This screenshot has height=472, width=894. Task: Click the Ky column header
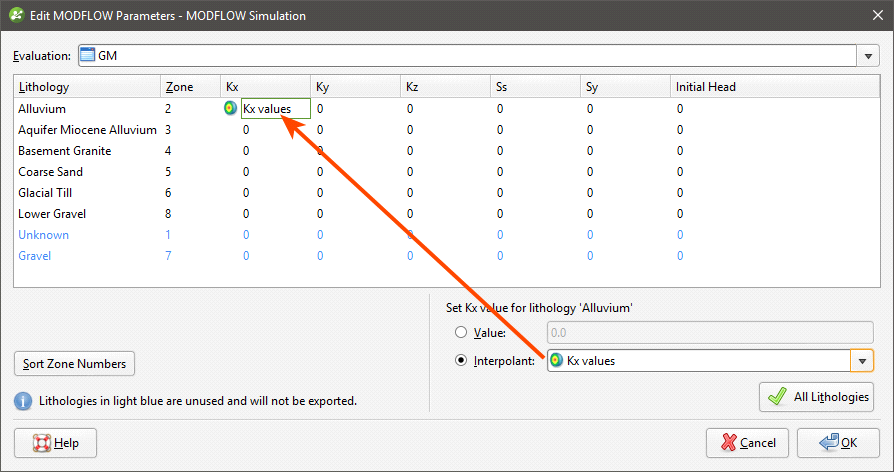click(x=356, y=87)
